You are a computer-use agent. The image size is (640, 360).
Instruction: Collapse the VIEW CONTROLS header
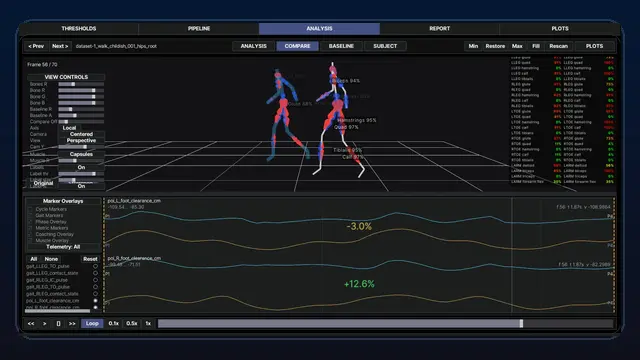click(x=66, y=77)
